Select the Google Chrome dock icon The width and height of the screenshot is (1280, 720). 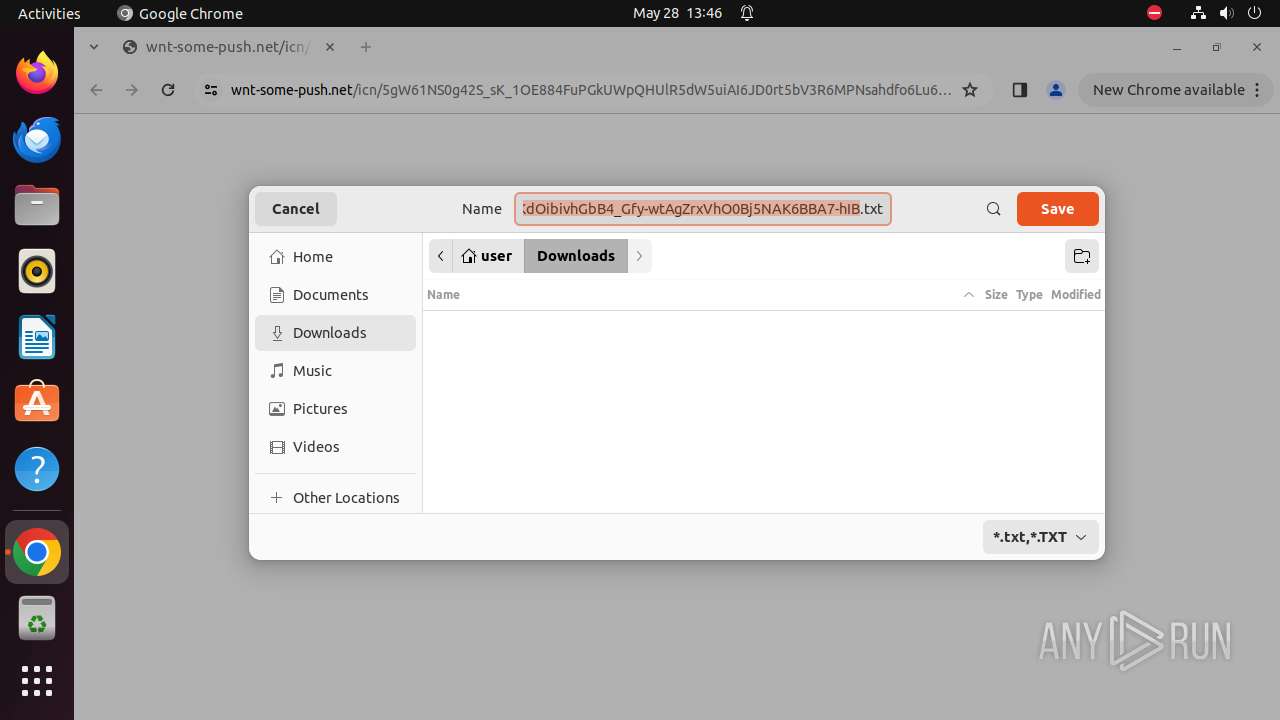coord(37,552)
